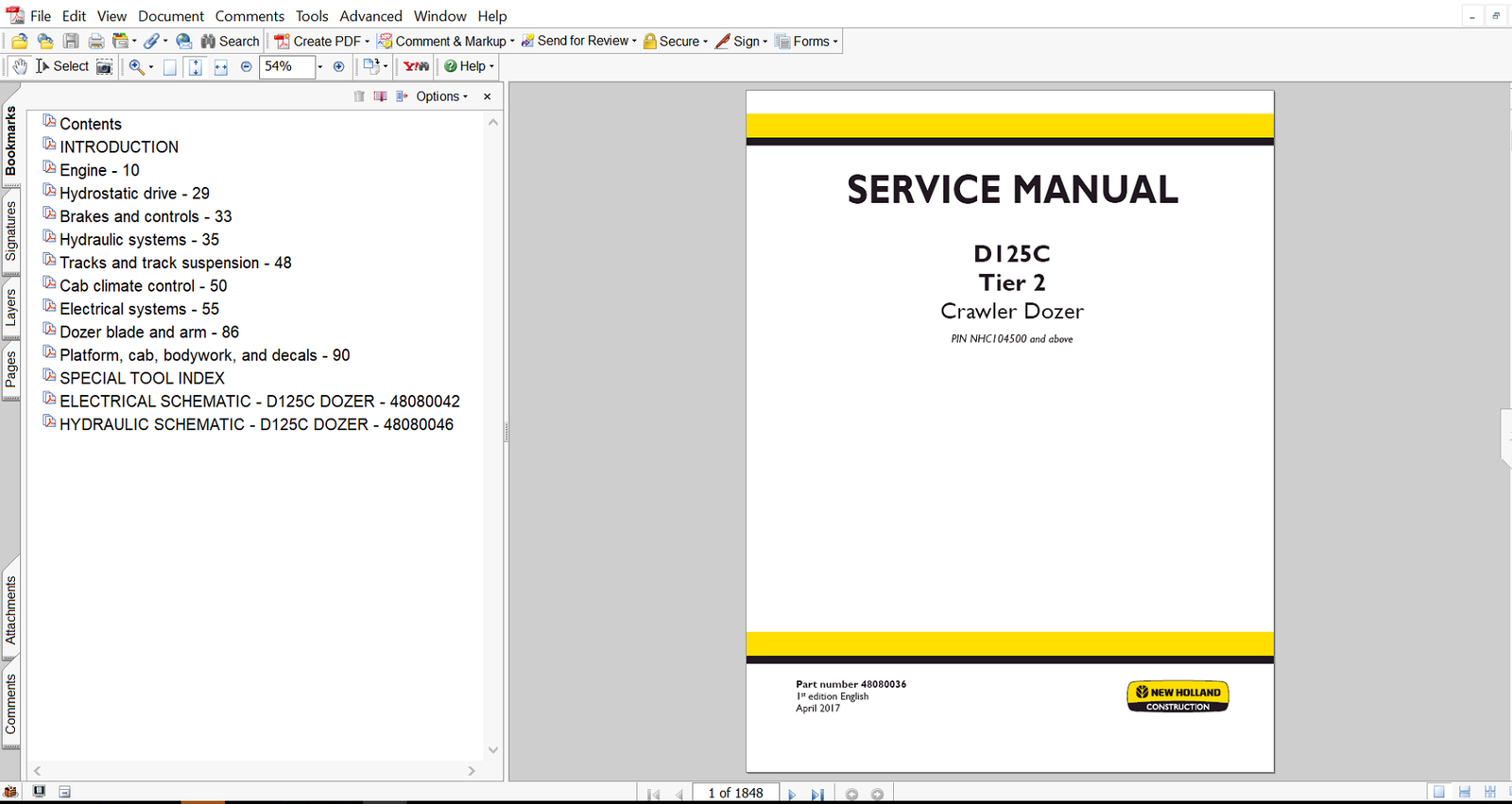Click the Snapshot camera tool
Screen dimensions: 1512x804
click(104, 66)
